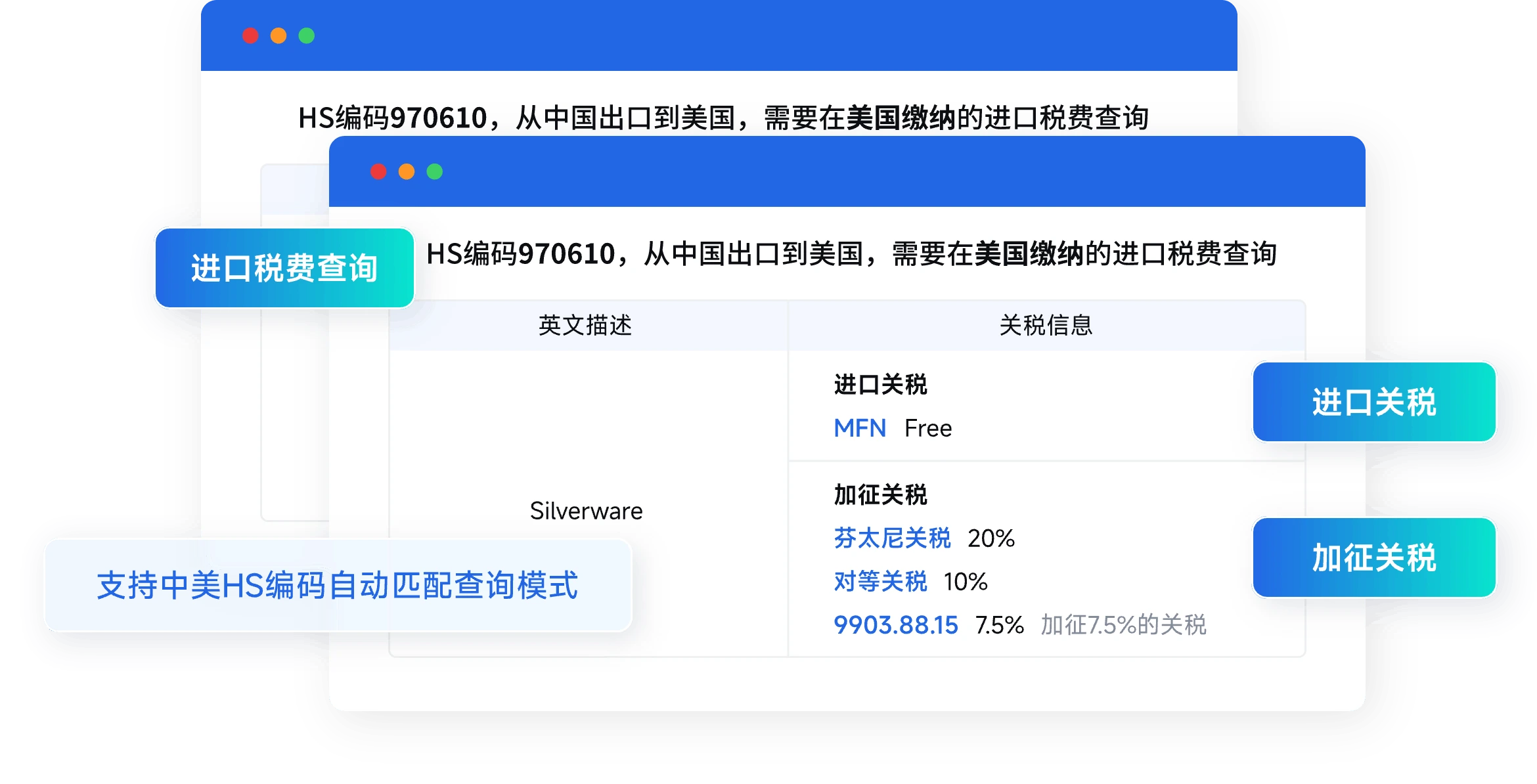Click the 加征关税 gradient button
Image resolution: width=1537 pixels, height=784 pixels.
[1374, 557]
